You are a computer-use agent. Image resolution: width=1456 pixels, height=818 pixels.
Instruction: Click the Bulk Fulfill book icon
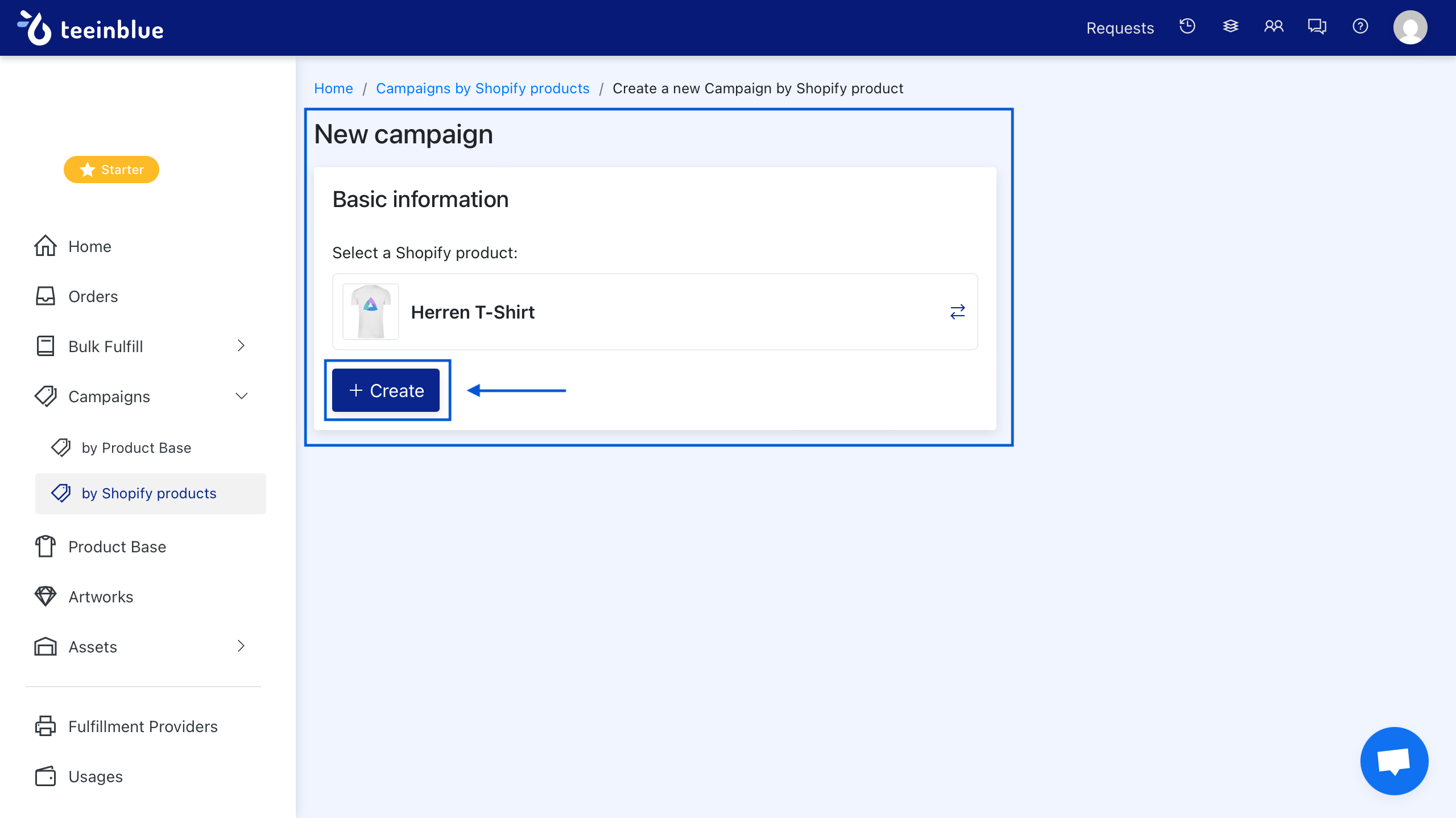coord(45,346)
